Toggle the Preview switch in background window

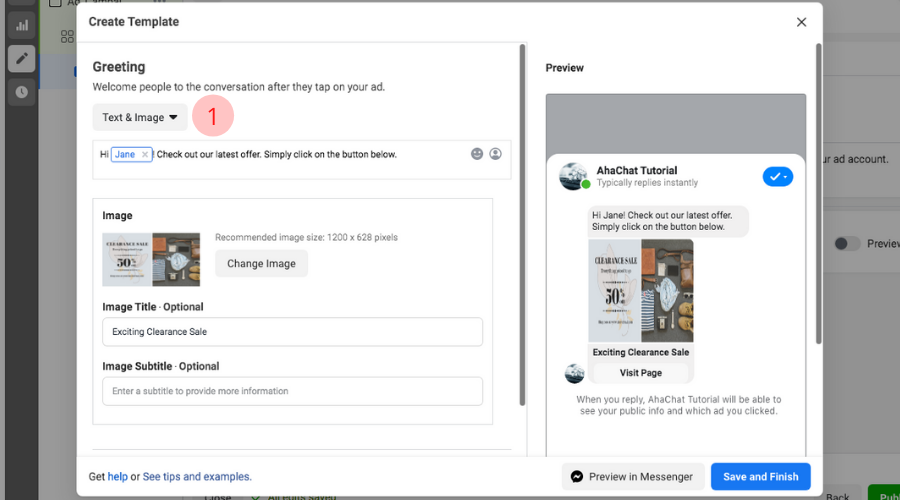[x=847, y=243]
